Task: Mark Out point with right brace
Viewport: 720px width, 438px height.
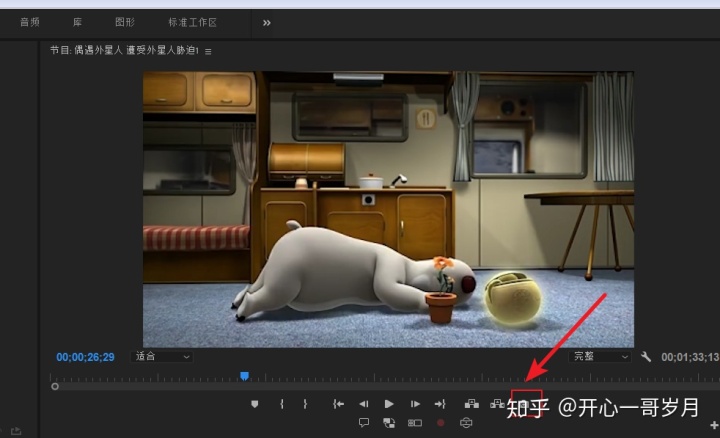Action: pyautogui.click(x=305, y=404)
